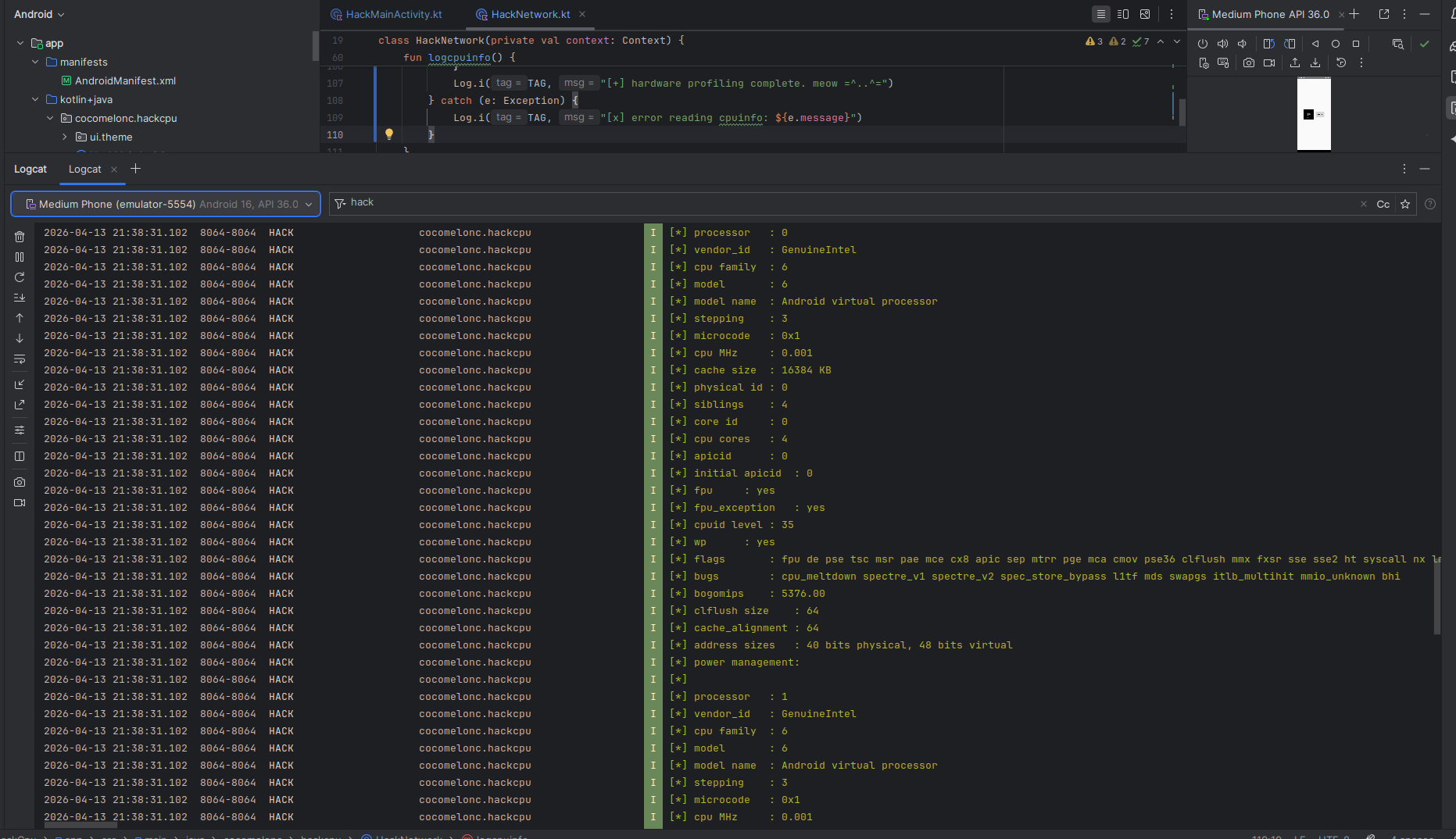Raise emulator volume

[1222, 44]
